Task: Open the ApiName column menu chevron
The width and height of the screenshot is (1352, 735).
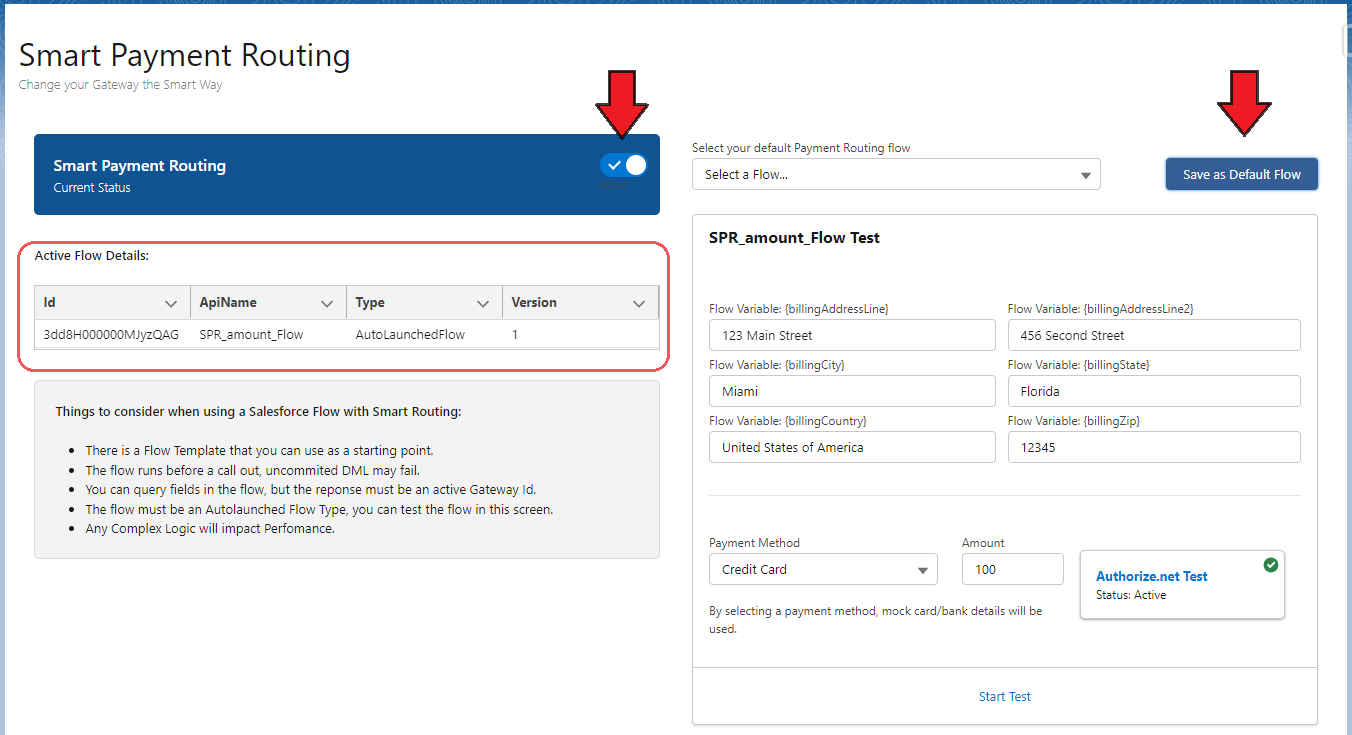Action: [327, 303]
